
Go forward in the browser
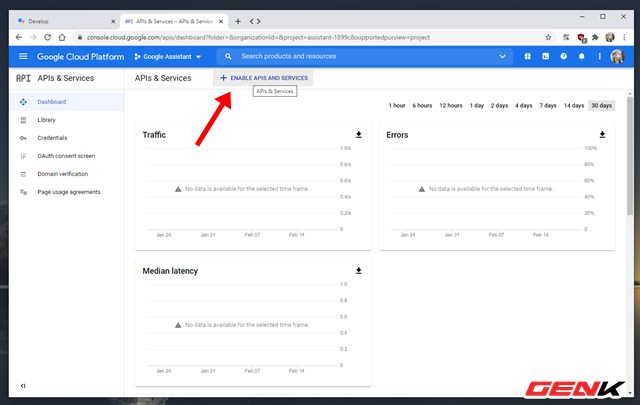tap(33, 37)
